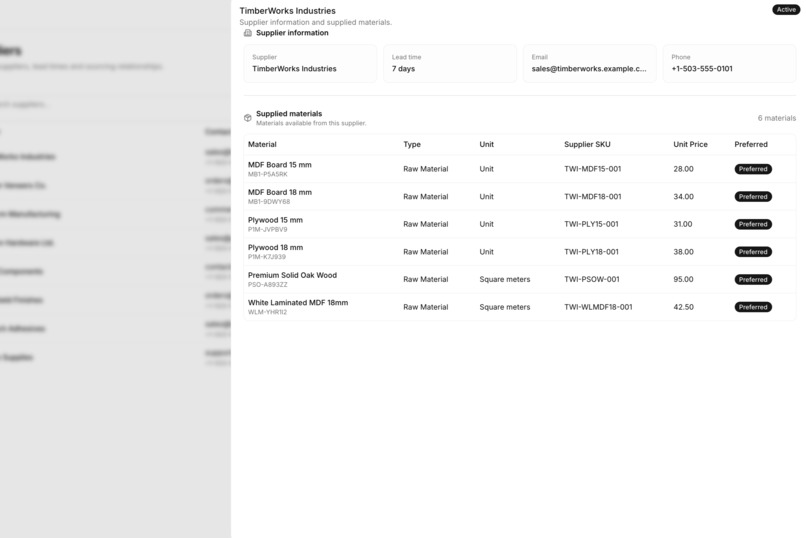Click the Preferred badge for MDF Board 18 mm
The height and width of the screenshot is (538, 806).
[x=753, y=197]
